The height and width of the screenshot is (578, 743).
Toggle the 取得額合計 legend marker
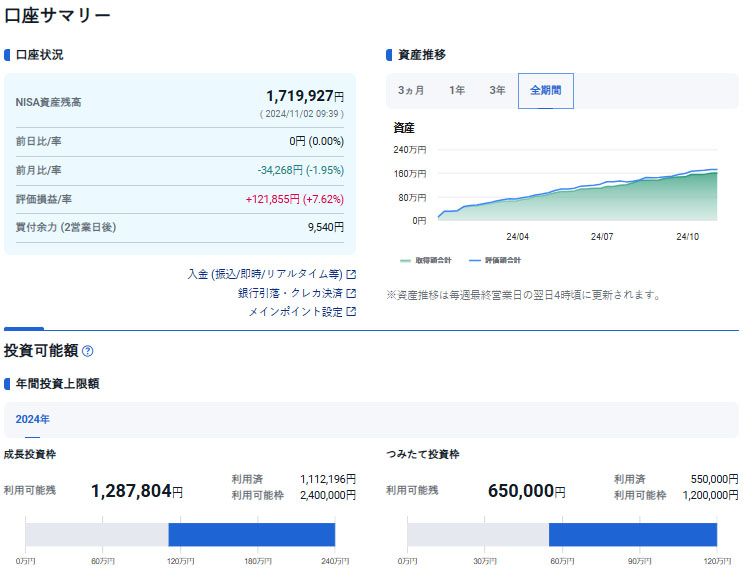[x=405, y=260]
